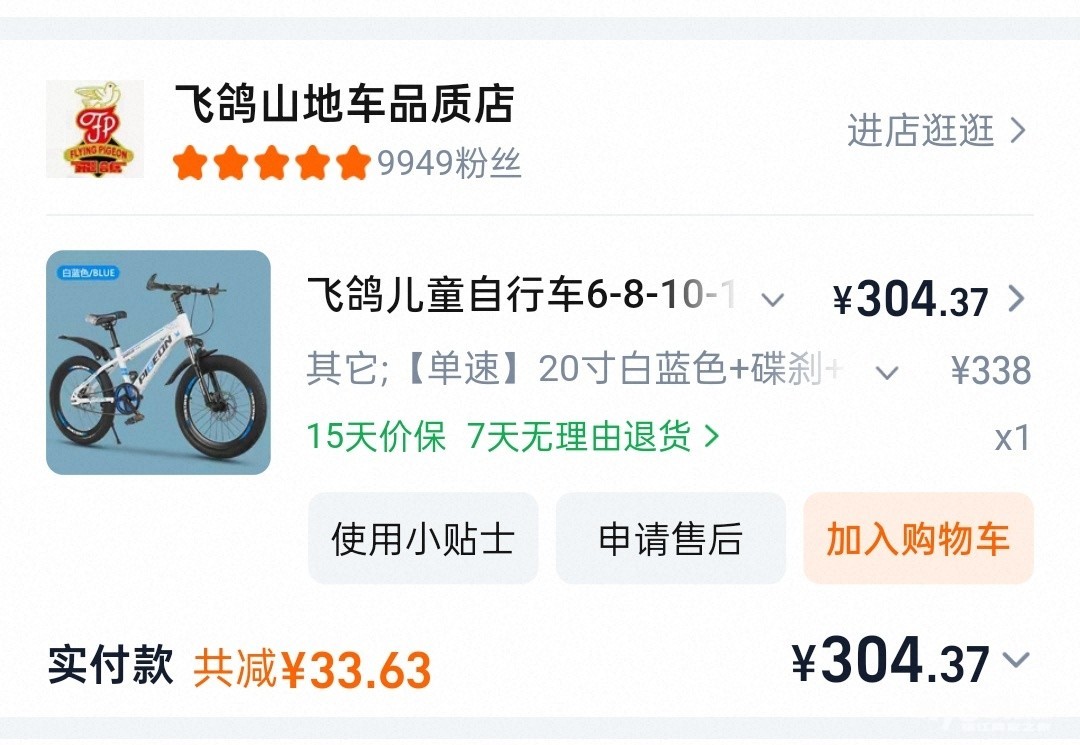Open the 飞鸽山地车品质店 shop name
Image resolution: width=1080 pixels, height=745 pixels.
(344, 104)
